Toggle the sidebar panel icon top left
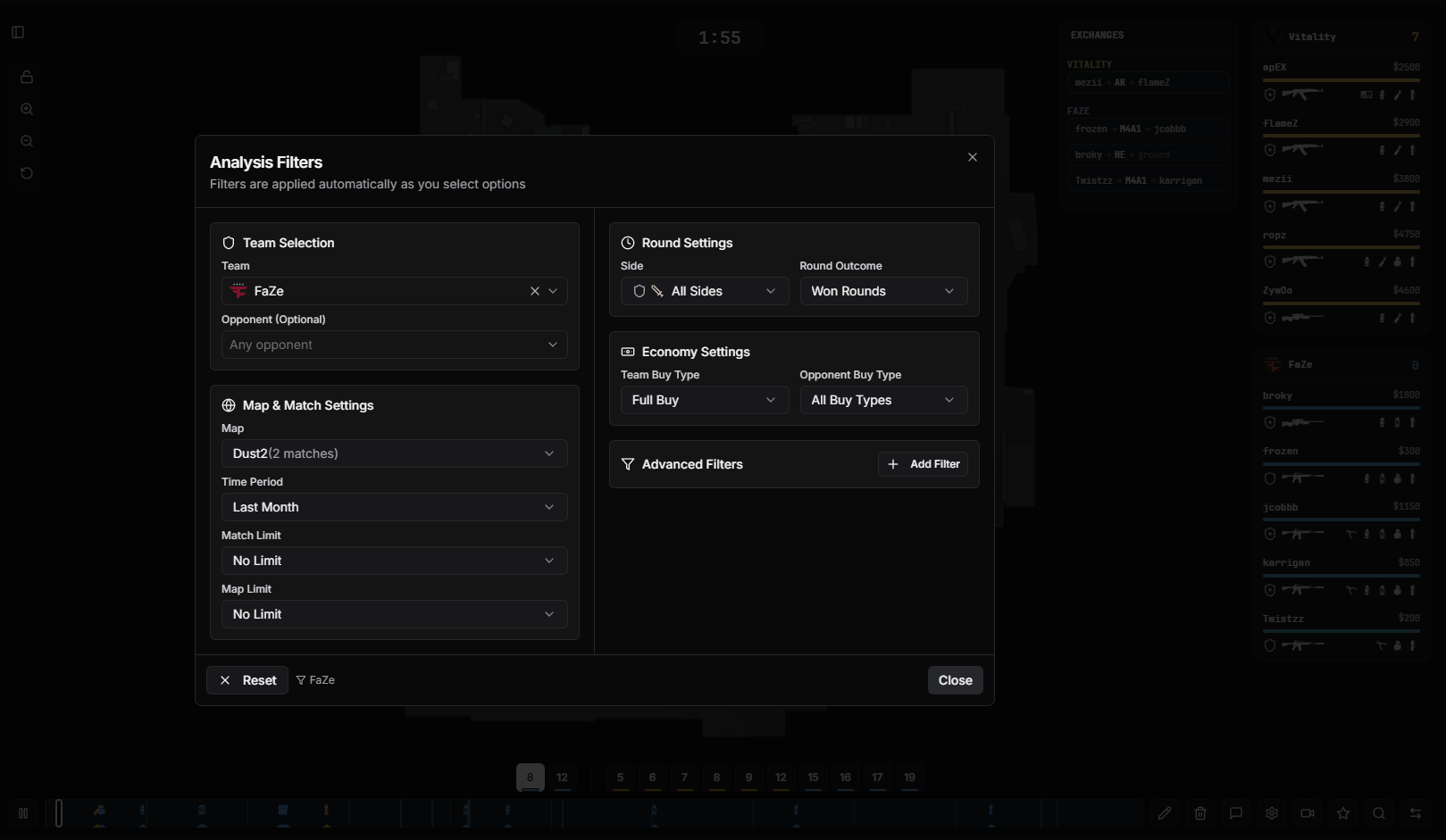Image resolution: width=1446 pixels, height=840 pixels. tap(17, 32)
